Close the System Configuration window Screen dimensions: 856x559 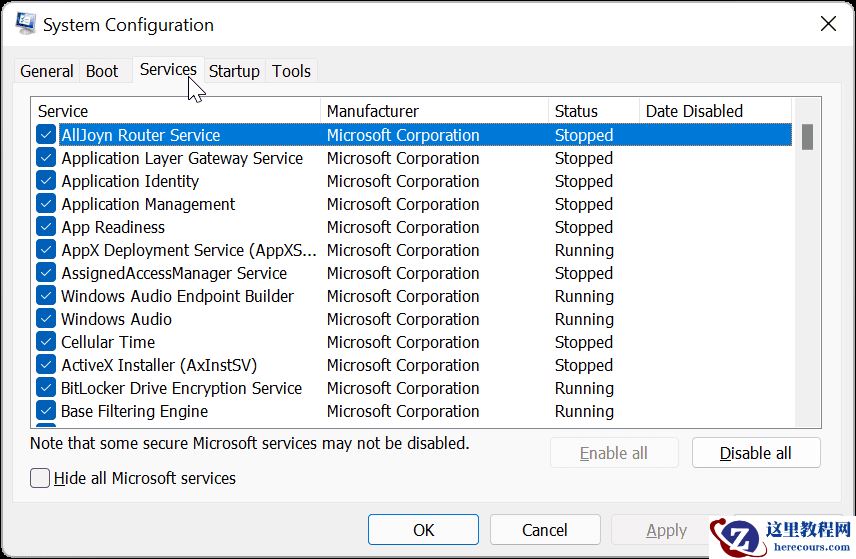click(828, 23)
